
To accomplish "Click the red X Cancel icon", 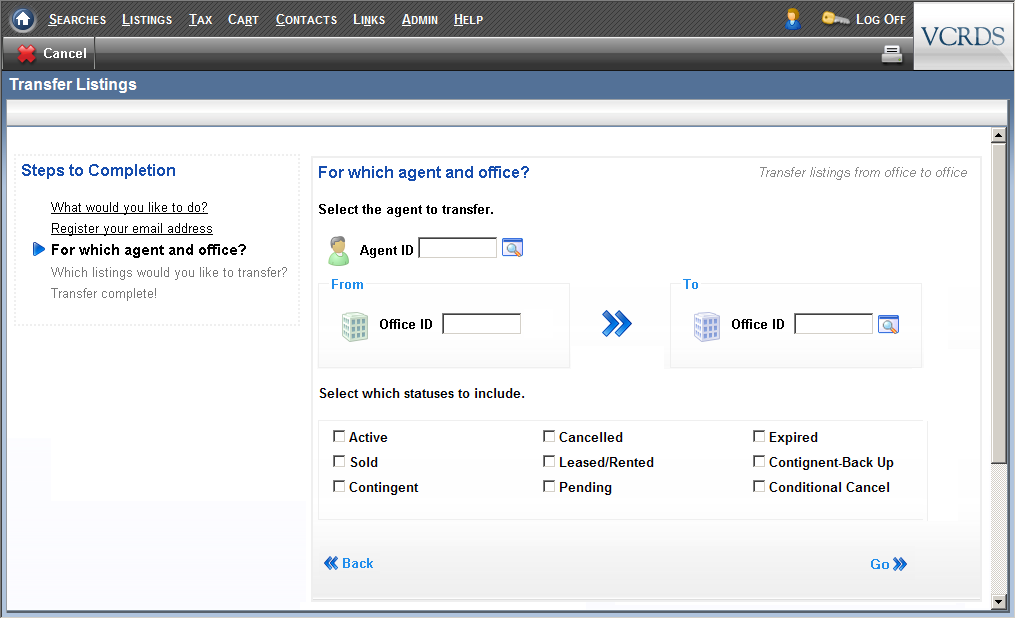I will [27, 53].
